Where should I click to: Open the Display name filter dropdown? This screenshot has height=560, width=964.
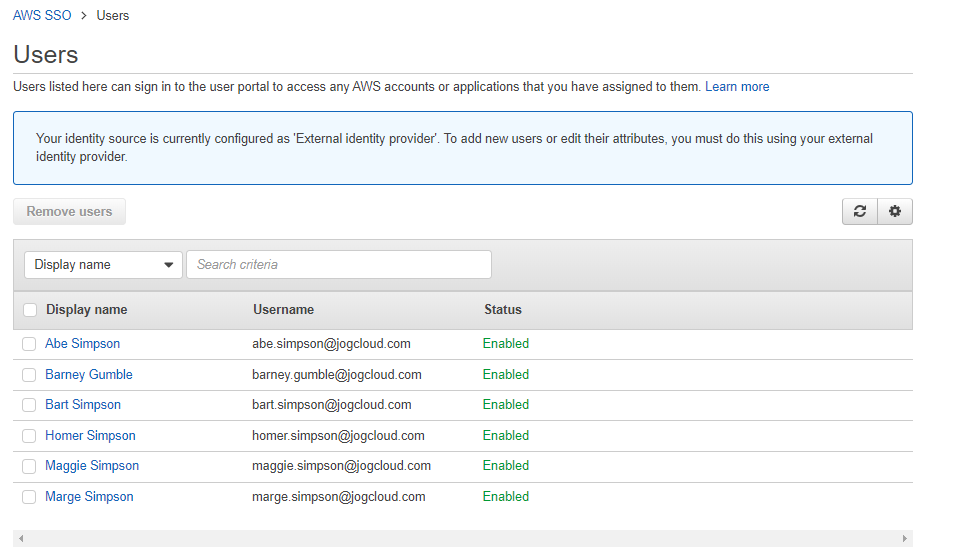pyautogui.click(x=103, y=265)
